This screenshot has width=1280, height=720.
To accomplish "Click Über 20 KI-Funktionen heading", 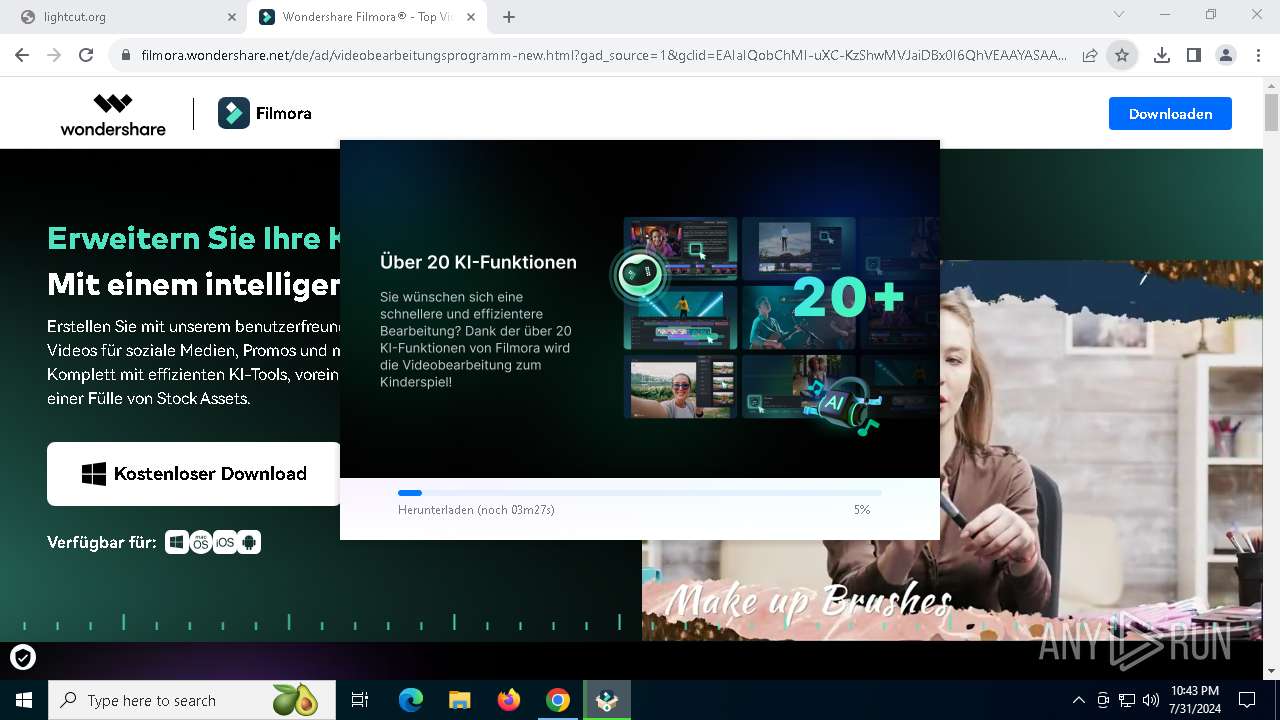I will 478,262.
